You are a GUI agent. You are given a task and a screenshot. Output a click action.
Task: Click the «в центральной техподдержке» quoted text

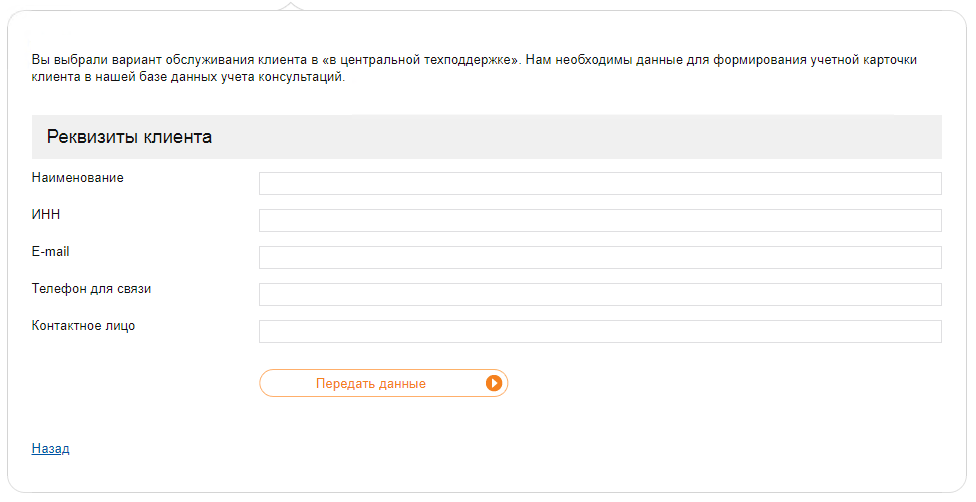[x=421, y=60]
